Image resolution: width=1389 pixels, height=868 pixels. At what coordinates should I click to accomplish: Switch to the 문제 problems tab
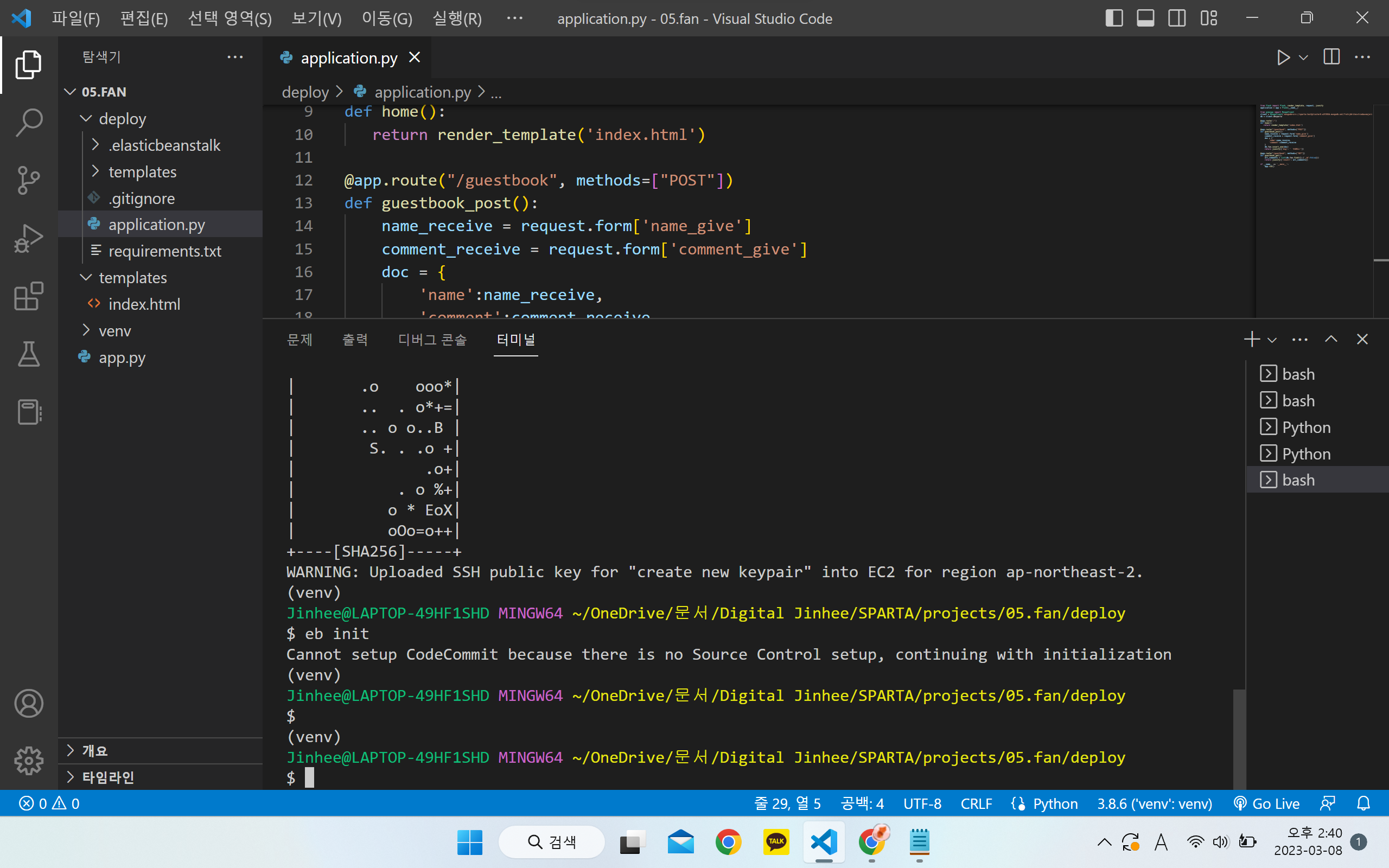[300, 340]
